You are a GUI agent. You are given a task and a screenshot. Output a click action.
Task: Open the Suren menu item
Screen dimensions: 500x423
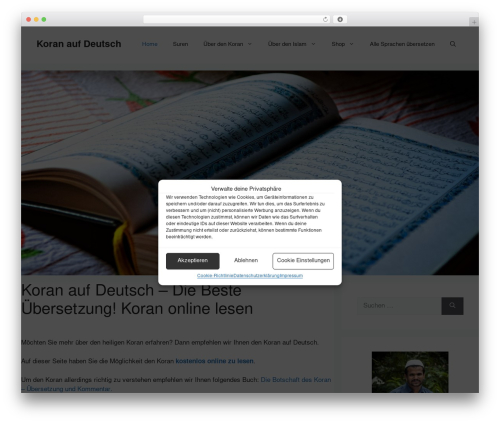180,44
